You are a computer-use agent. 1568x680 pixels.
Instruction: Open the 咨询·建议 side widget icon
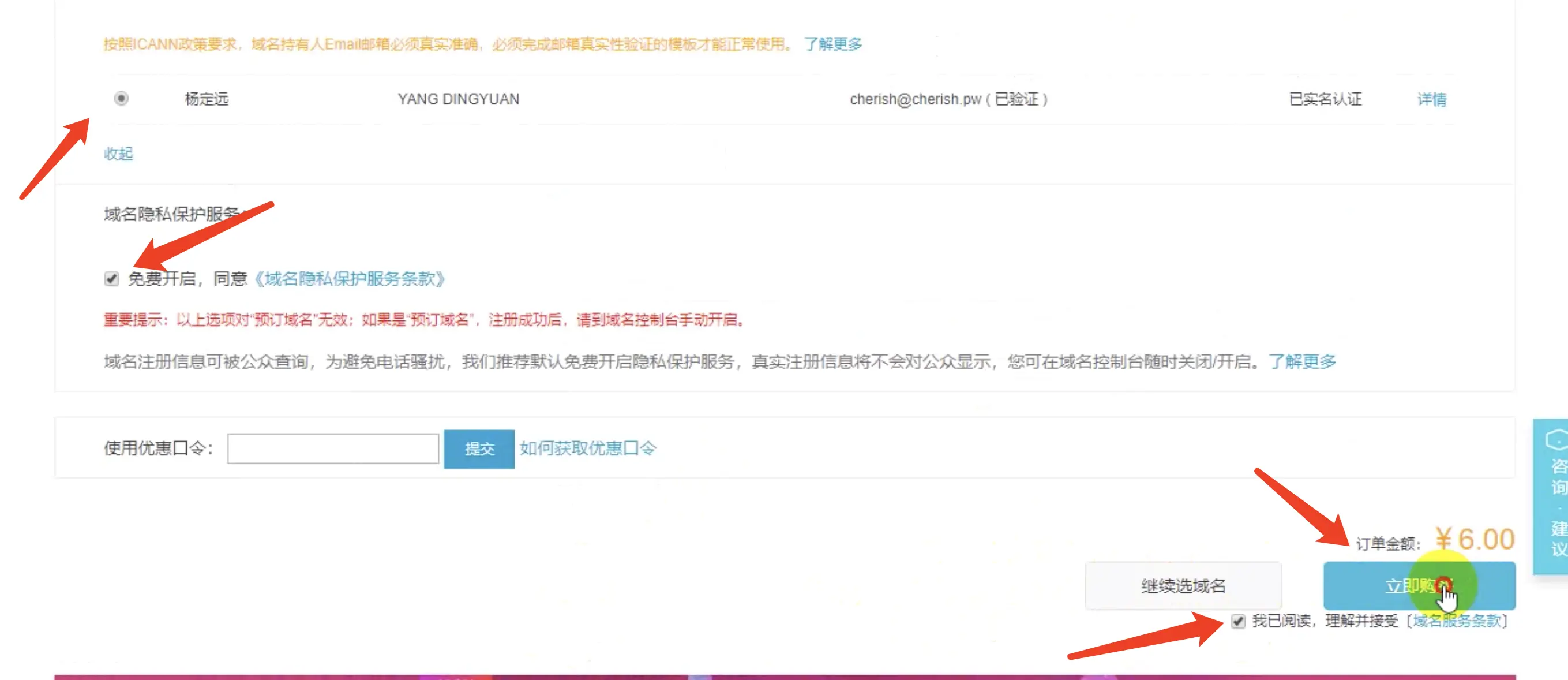coord(1556,440)
